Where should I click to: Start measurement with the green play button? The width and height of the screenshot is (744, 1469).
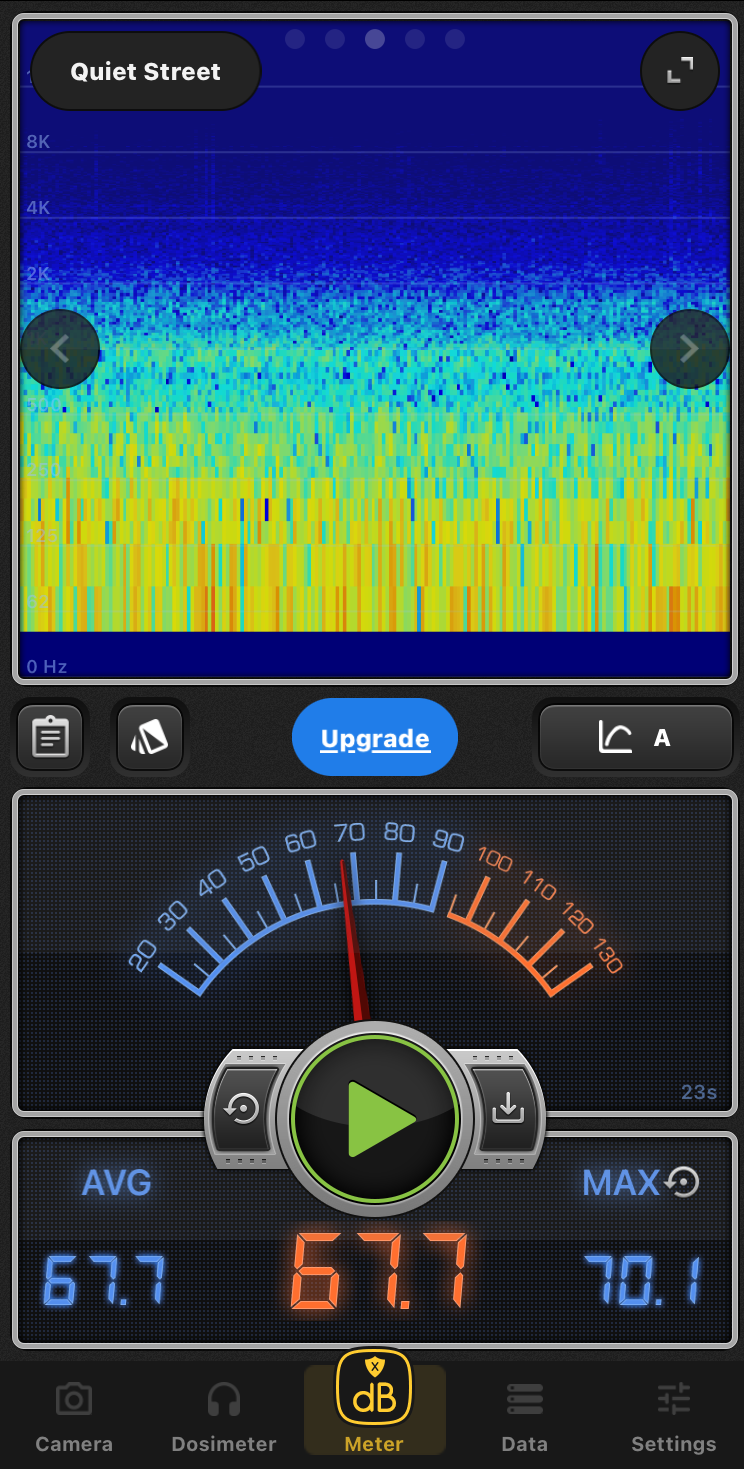click(x=375, y=1118)
